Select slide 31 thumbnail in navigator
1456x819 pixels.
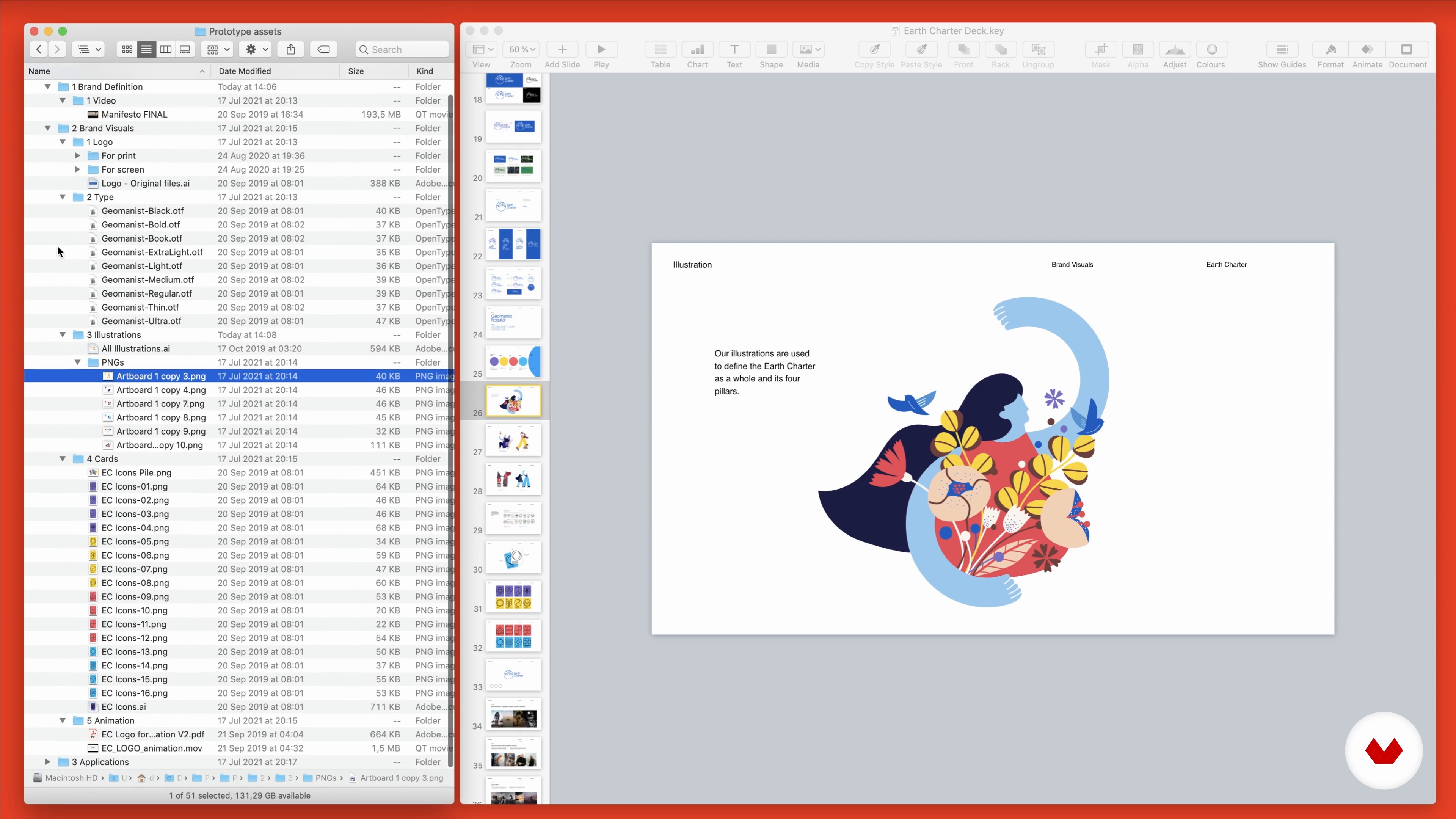[x=513, y=596]
